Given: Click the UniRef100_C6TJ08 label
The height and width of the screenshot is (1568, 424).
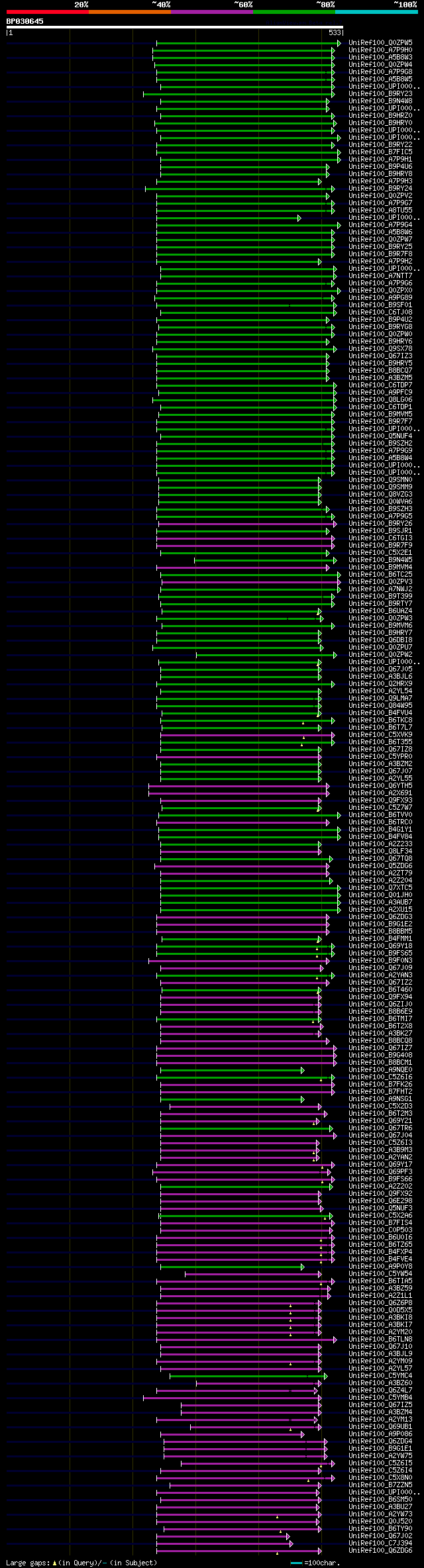Looking at the screenshot, I should [380, 313].
